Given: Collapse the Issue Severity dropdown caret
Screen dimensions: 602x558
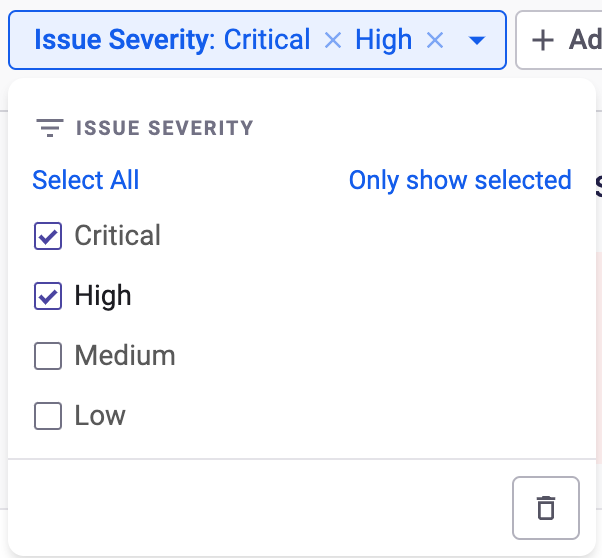Looking at the screenshot, I should pos(477,40).
